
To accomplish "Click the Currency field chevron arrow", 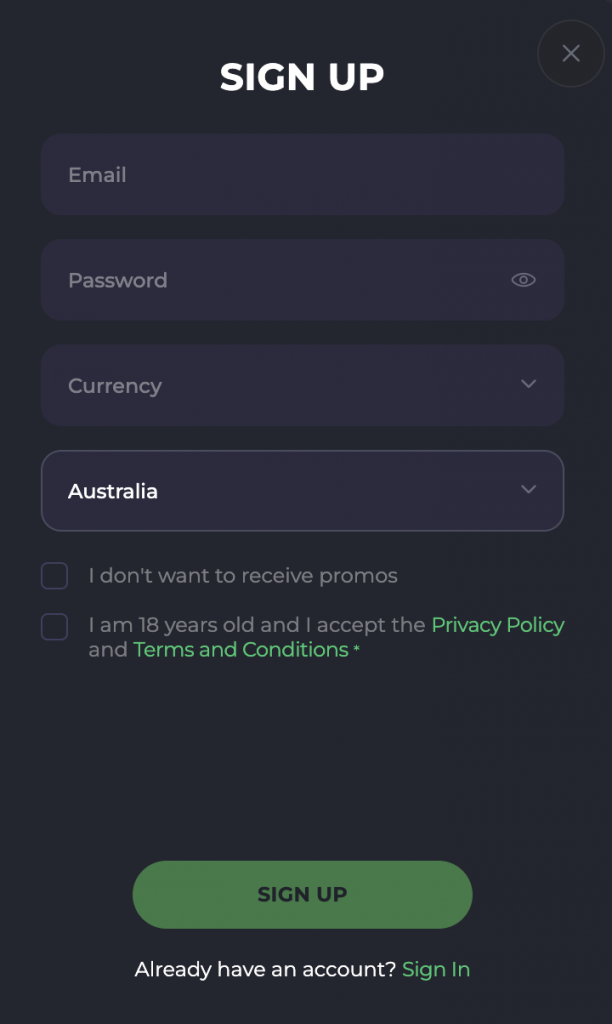I will point(529,383).
